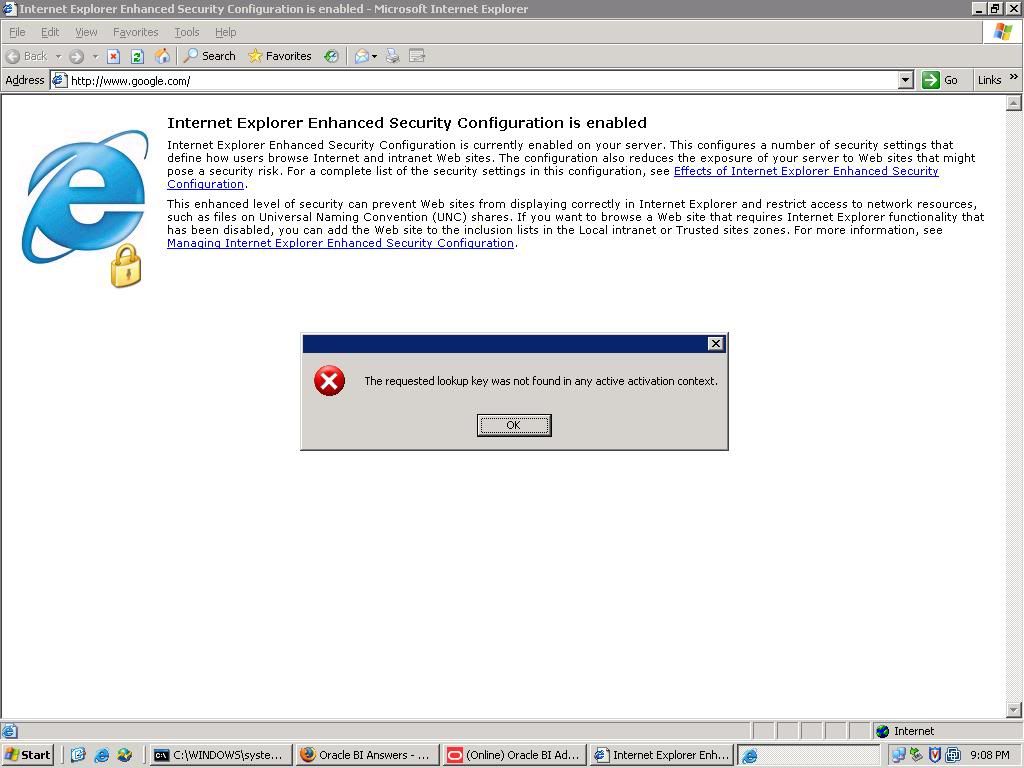
Task: Open the Favorites toolbar button
Action: coord(280,56)
